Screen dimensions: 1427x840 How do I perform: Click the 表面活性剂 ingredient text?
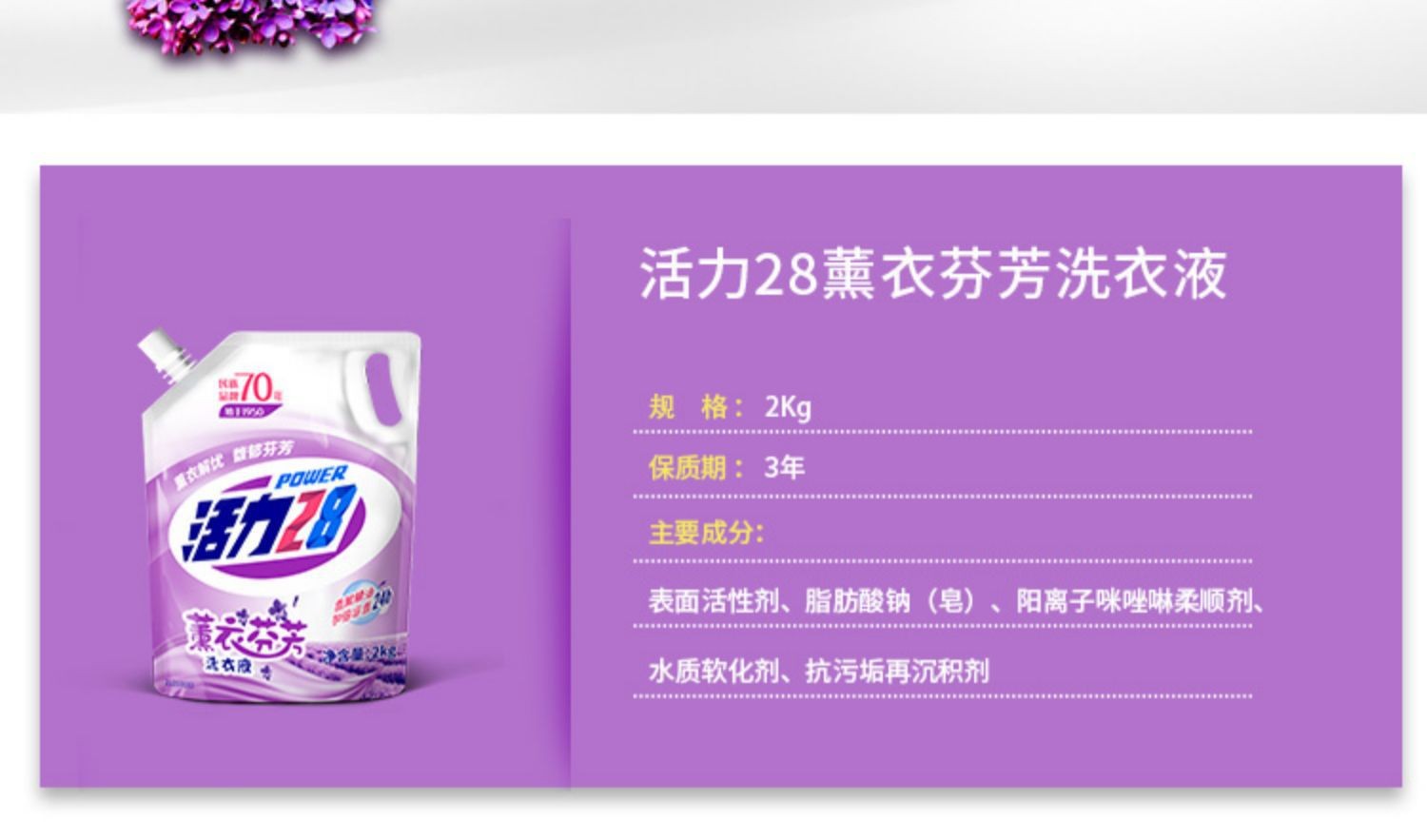(x=713, y=601)
